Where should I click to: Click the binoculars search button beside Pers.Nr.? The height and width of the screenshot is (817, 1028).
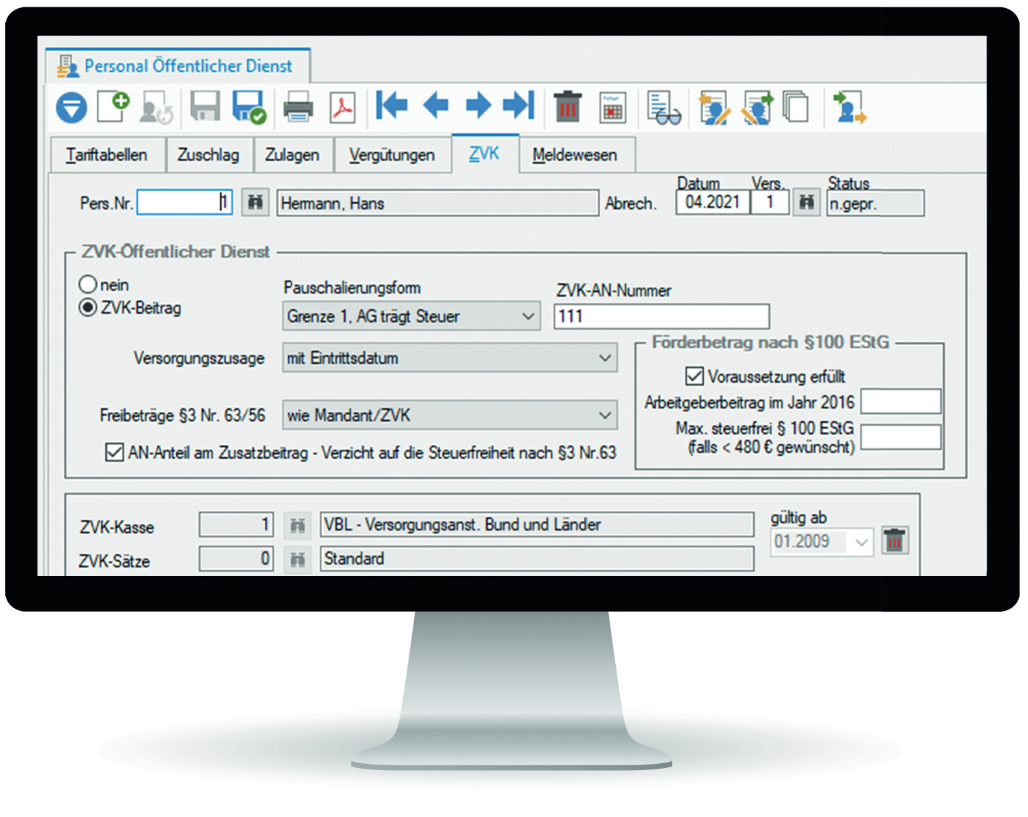[256, 203]
